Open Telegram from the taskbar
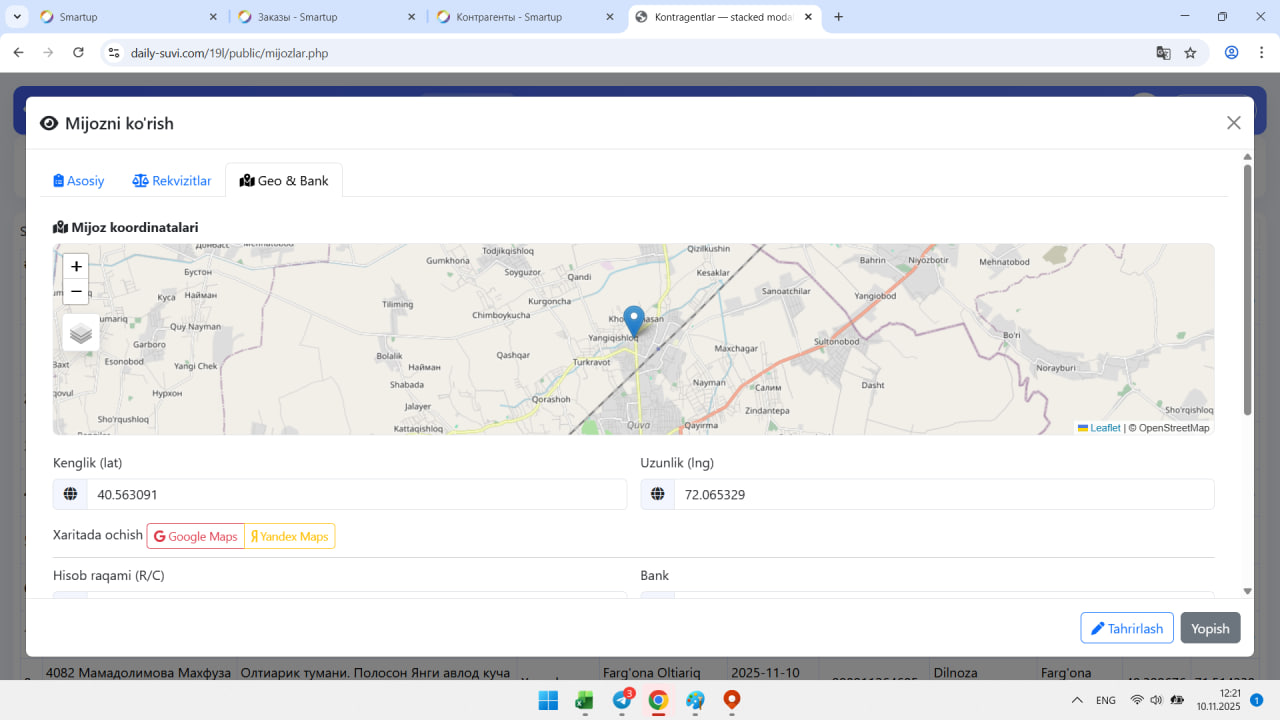1280x720 pixels. (x=622, y=701)
